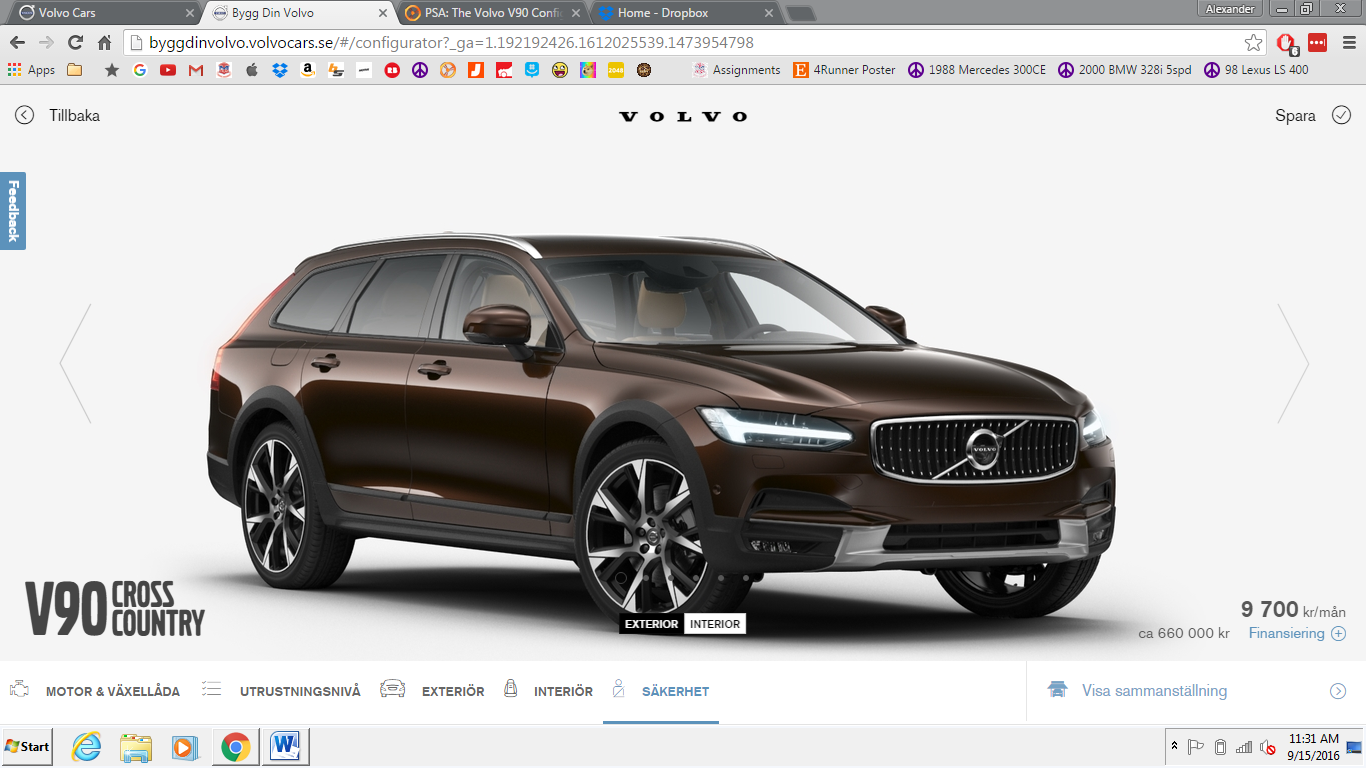Show previous car view with left chevron

[x=76, y=363]
